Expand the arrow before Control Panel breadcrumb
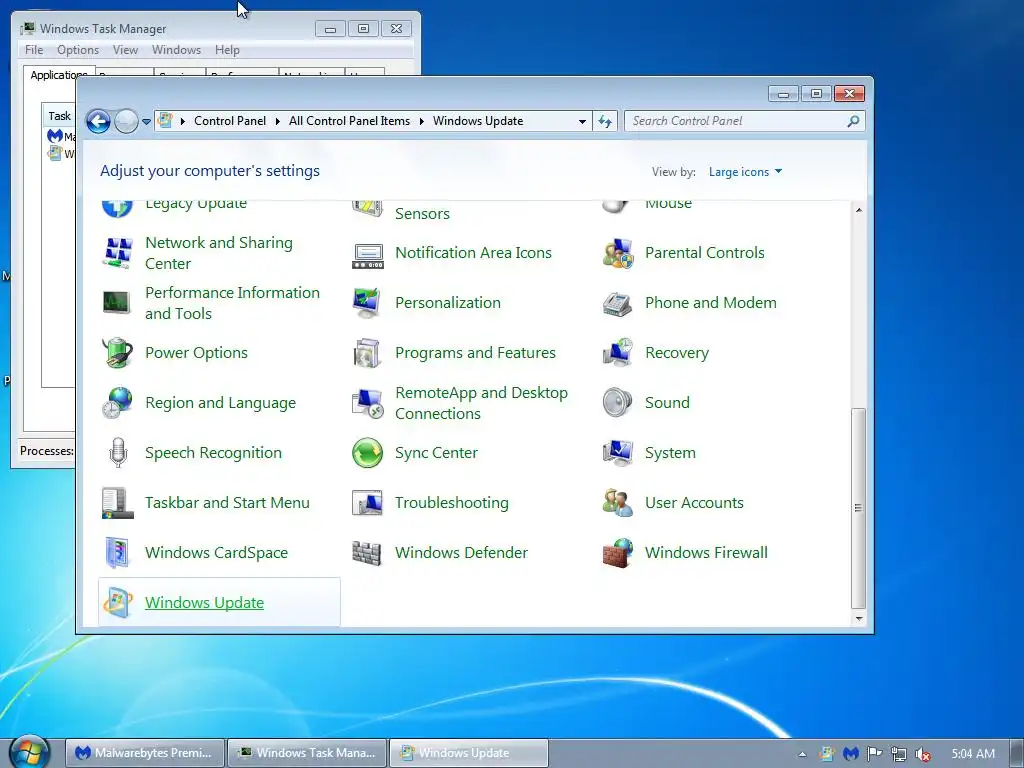 click(183, 121)
